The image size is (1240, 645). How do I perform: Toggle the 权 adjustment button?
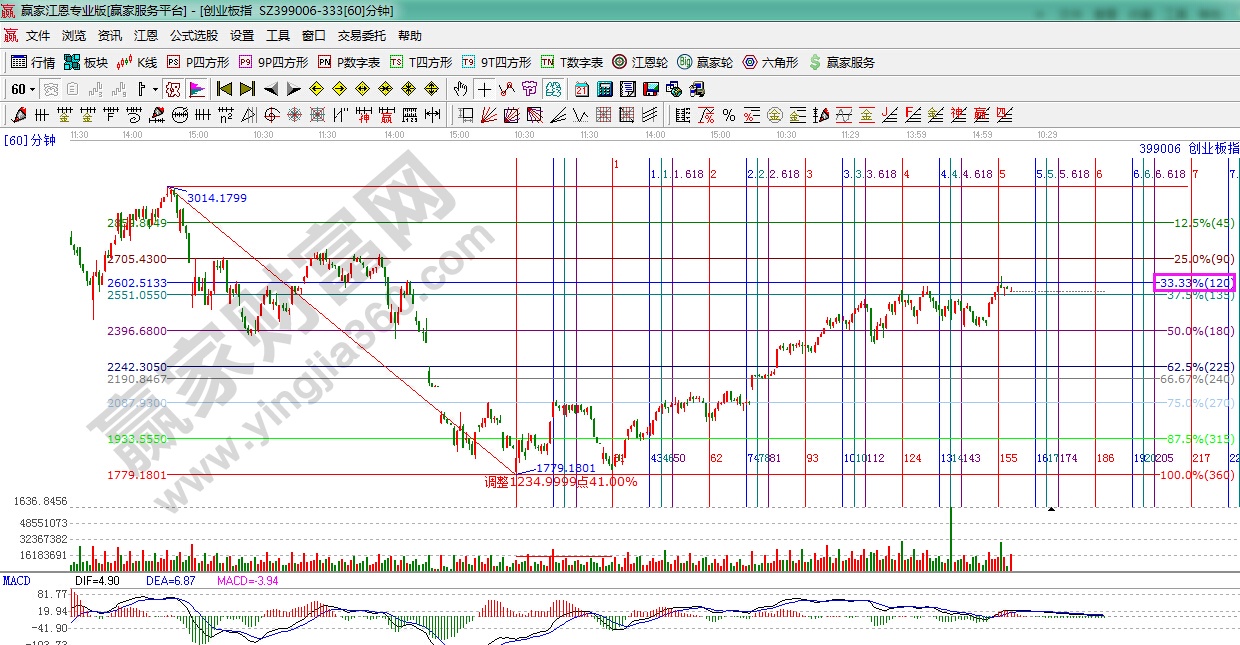pos(173,89)
